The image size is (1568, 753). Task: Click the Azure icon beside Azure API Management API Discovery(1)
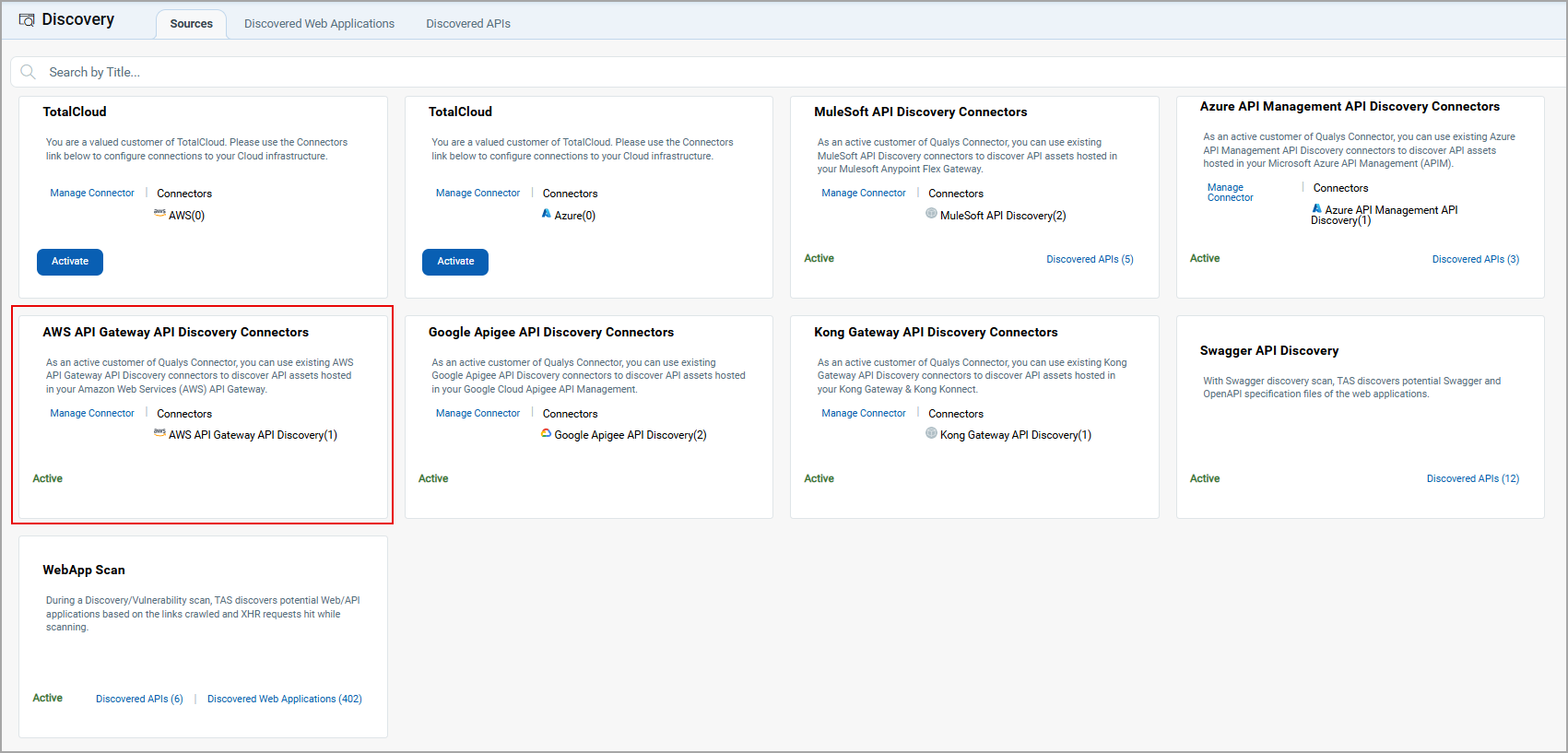pyautogui.click(x=1317, y=208)
